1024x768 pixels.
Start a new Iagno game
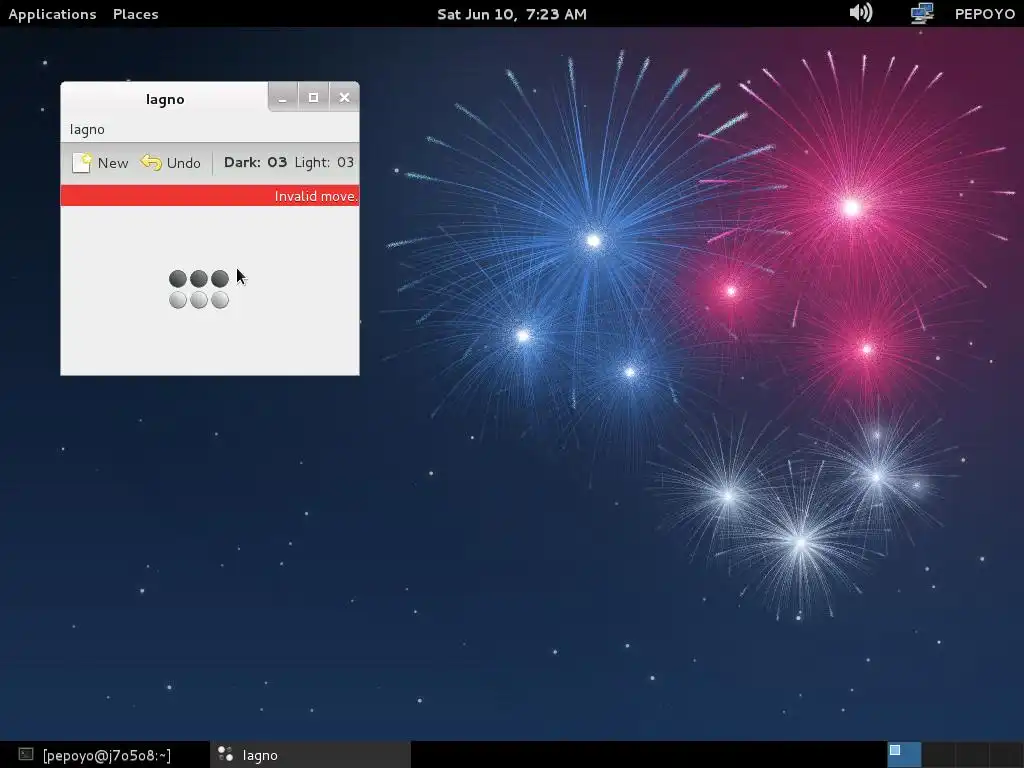pyautogui.click(x=100, y=163)
